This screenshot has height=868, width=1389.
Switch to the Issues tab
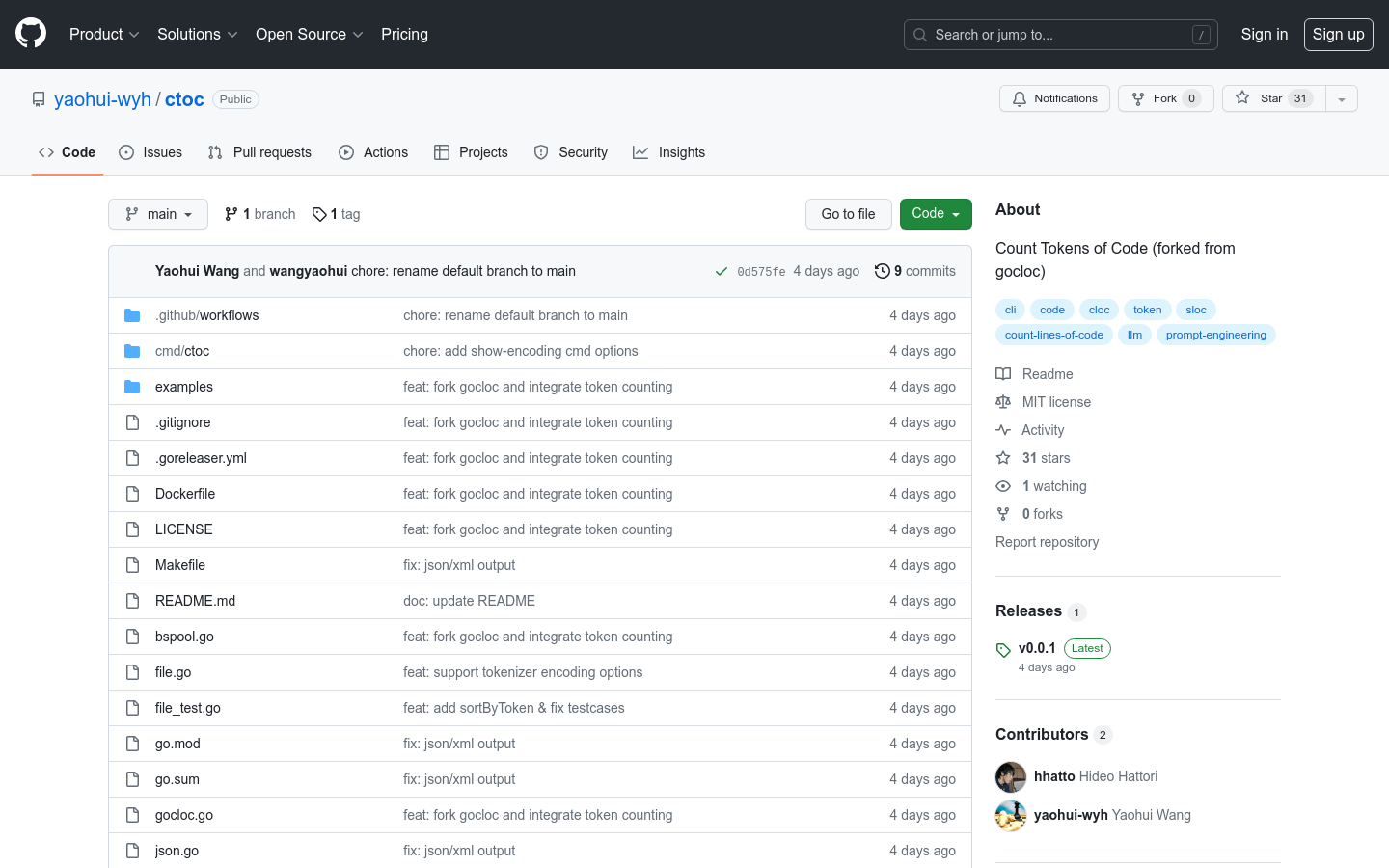click(150, 152)
